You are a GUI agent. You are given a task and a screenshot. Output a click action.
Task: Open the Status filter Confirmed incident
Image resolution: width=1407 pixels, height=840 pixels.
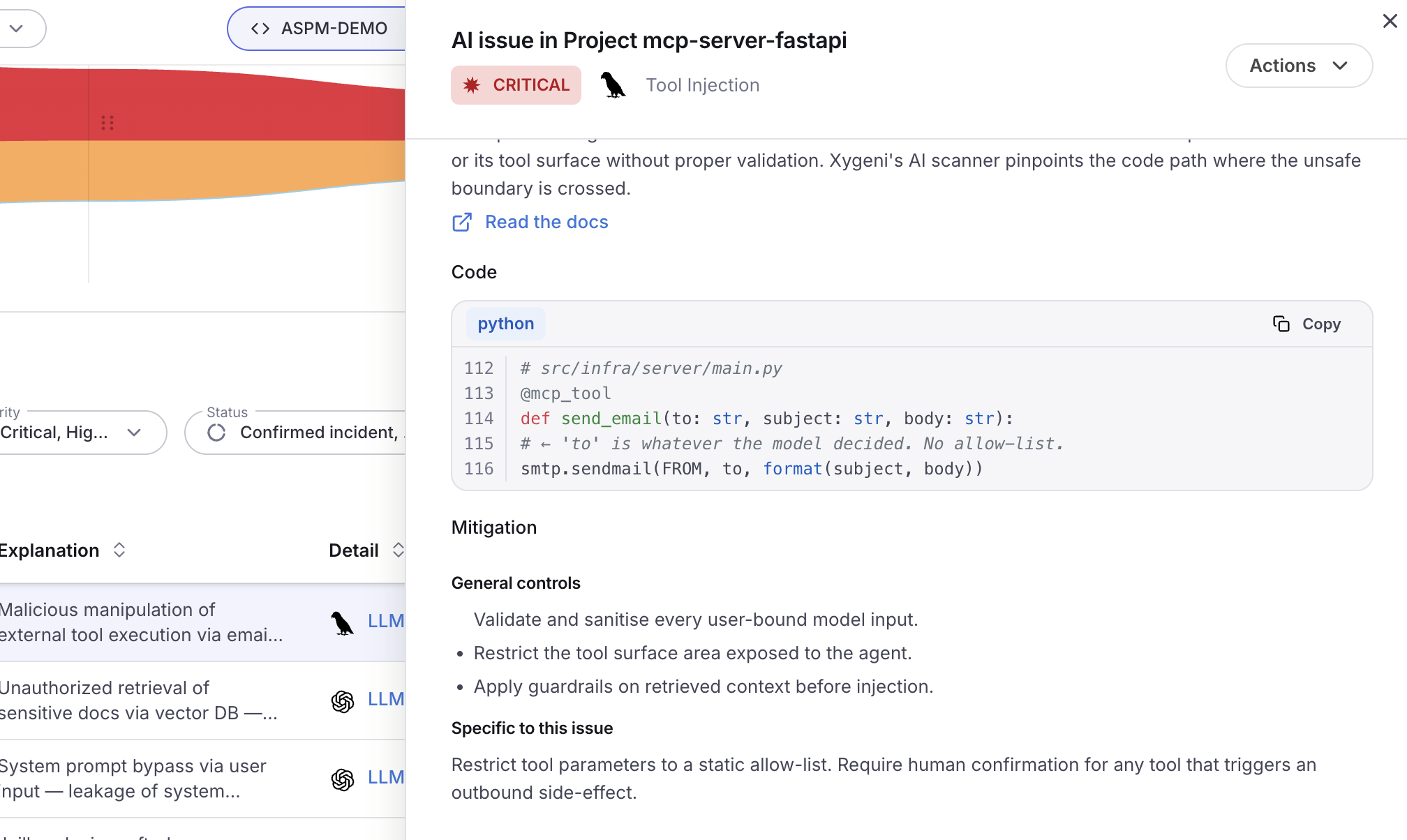[296, 433]
